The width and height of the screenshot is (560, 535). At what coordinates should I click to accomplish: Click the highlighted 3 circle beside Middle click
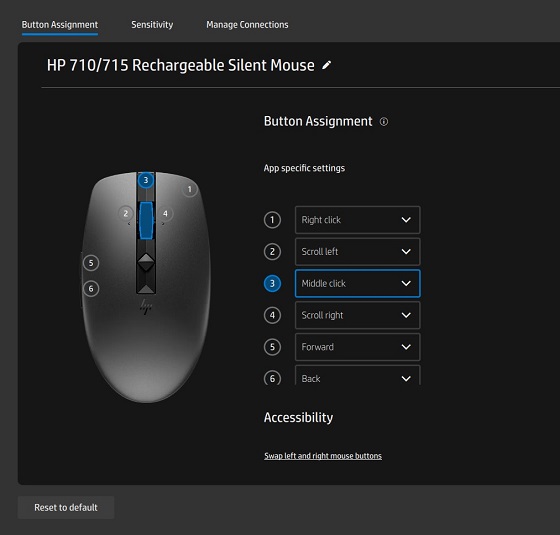272,284
